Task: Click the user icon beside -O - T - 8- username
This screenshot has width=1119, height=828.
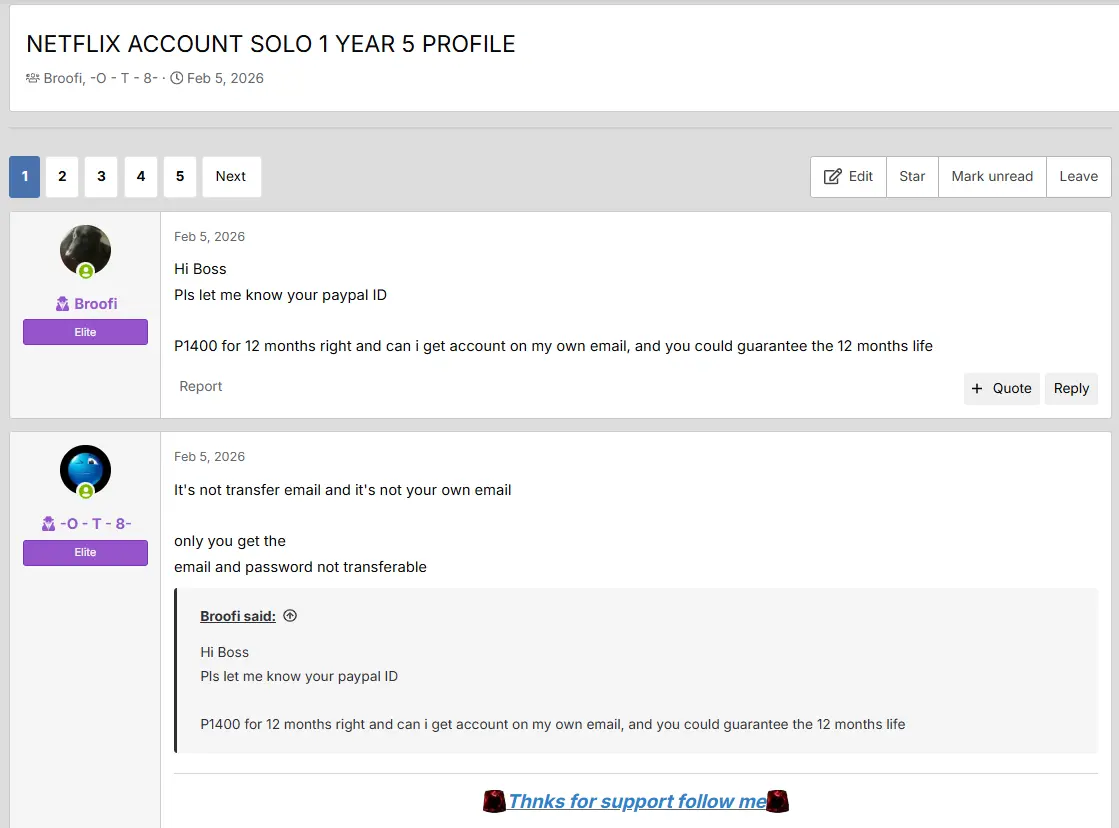Action: coord(48,524)
